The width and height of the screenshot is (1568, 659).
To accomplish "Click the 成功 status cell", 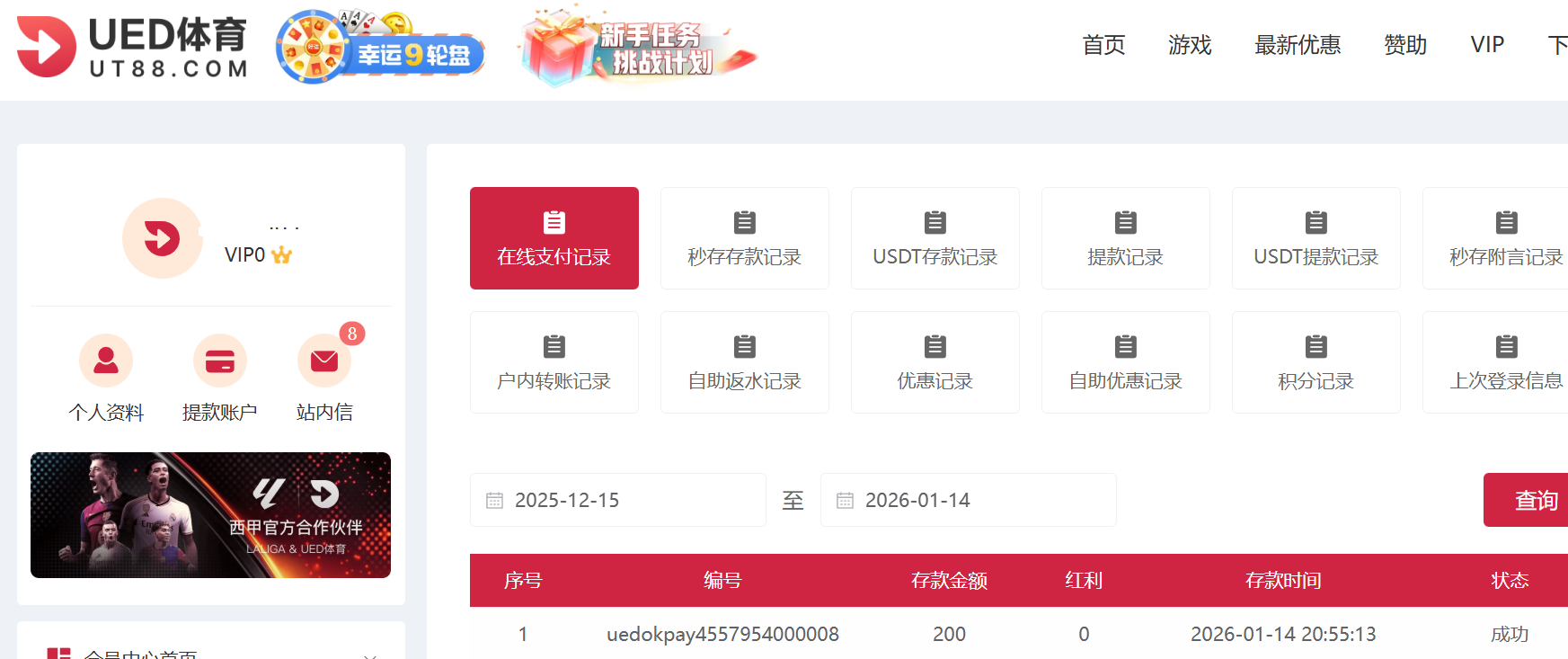I will pyautogui.click(x=1510, y=634).
